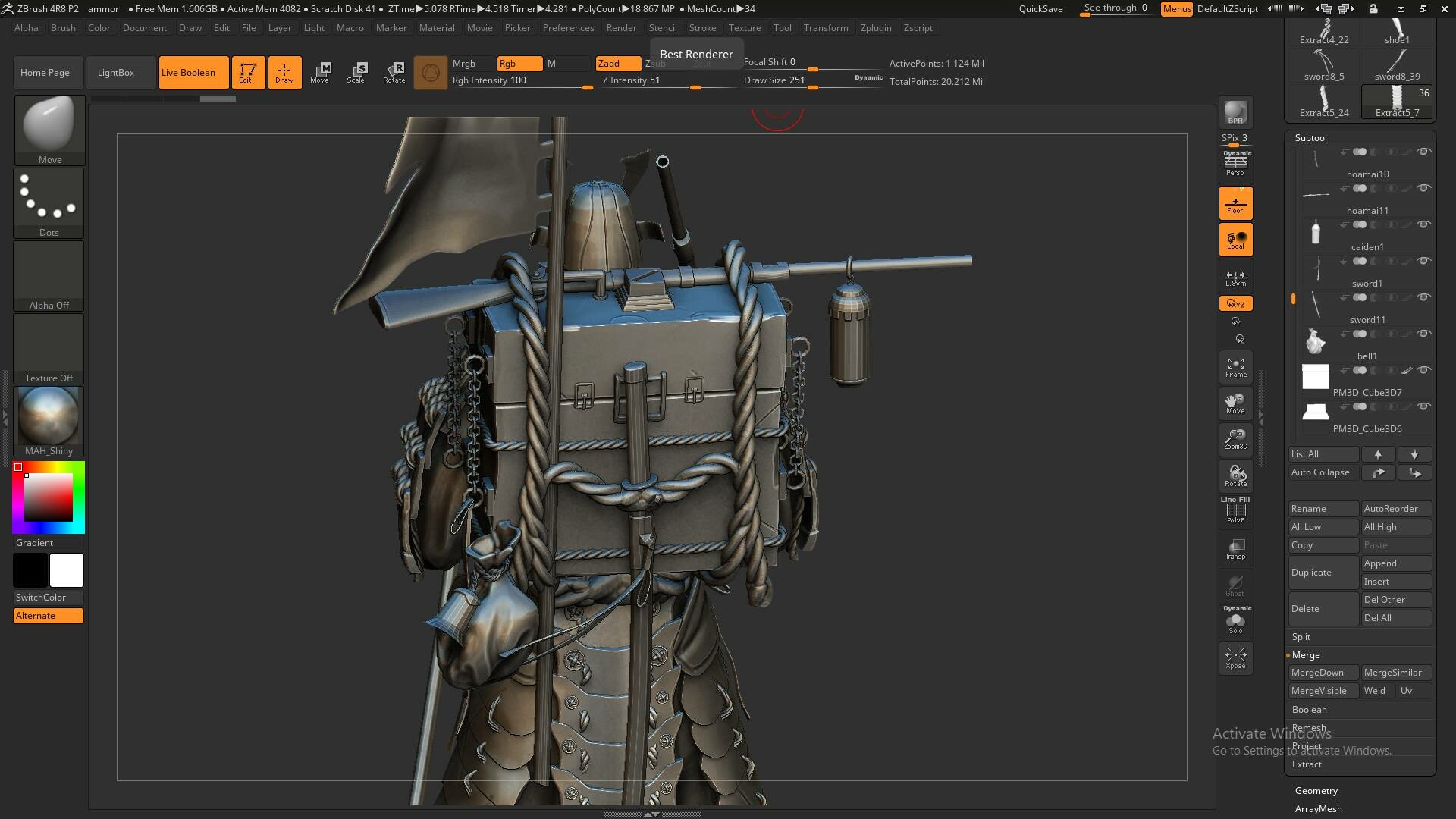Turn off Live Boolean mode
This screenshot has height=819, width=1456.
point(193,73)
